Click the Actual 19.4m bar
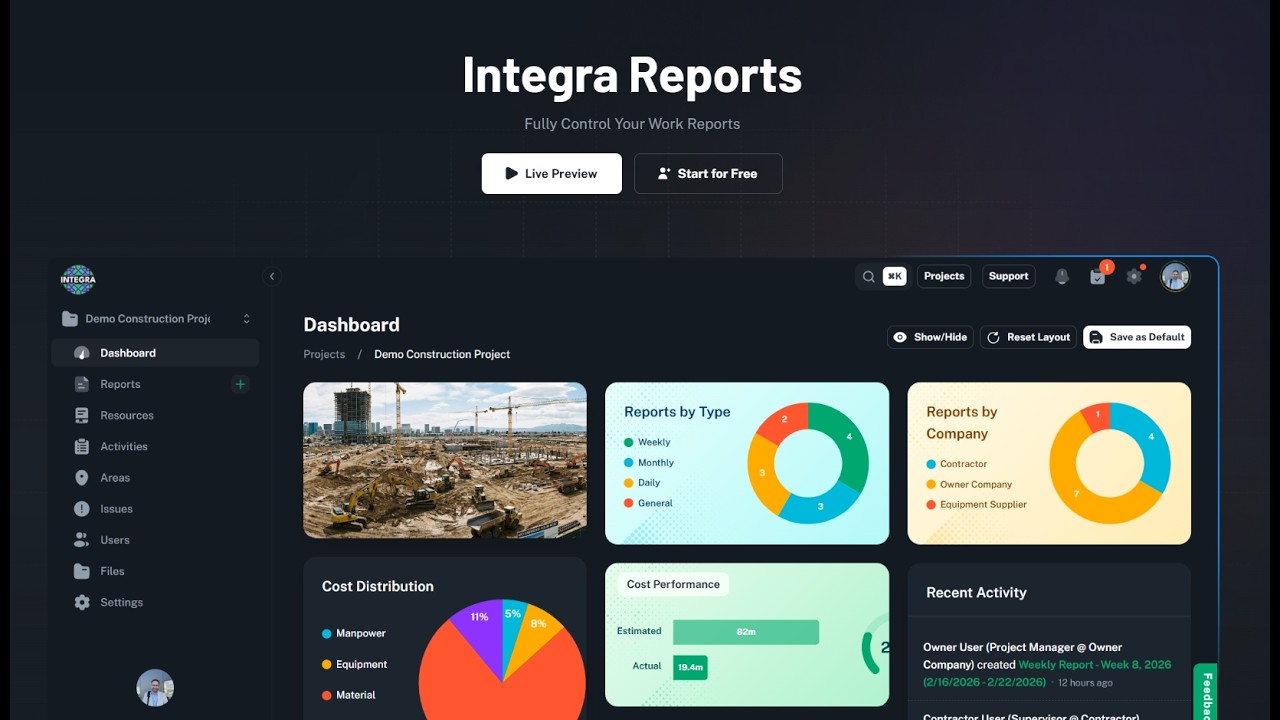 click(x=690, y=667)
